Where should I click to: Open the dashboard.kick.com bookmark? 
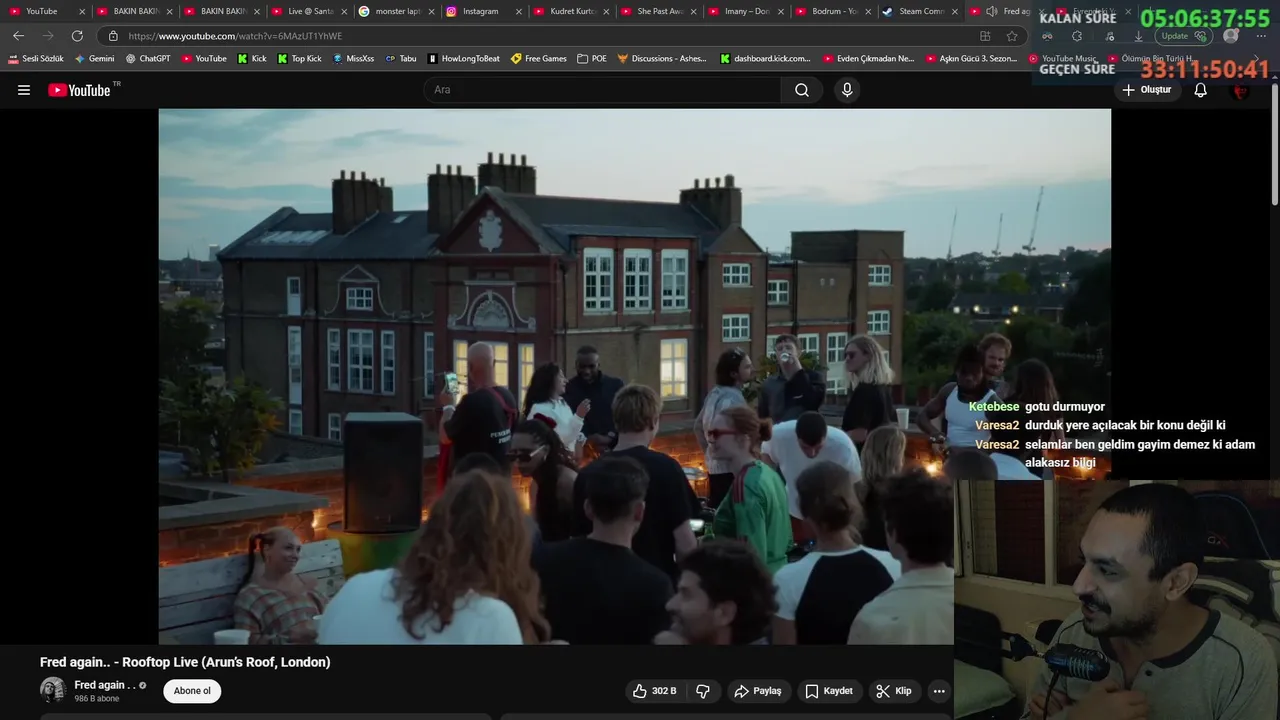click(765, 59)
